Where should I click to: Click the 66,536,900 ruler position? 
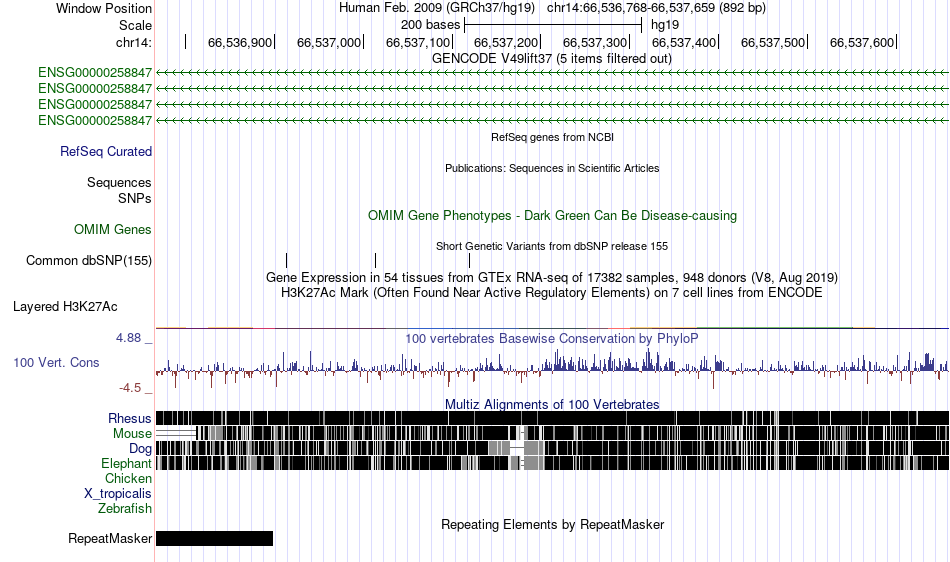(x=240, y=42)
